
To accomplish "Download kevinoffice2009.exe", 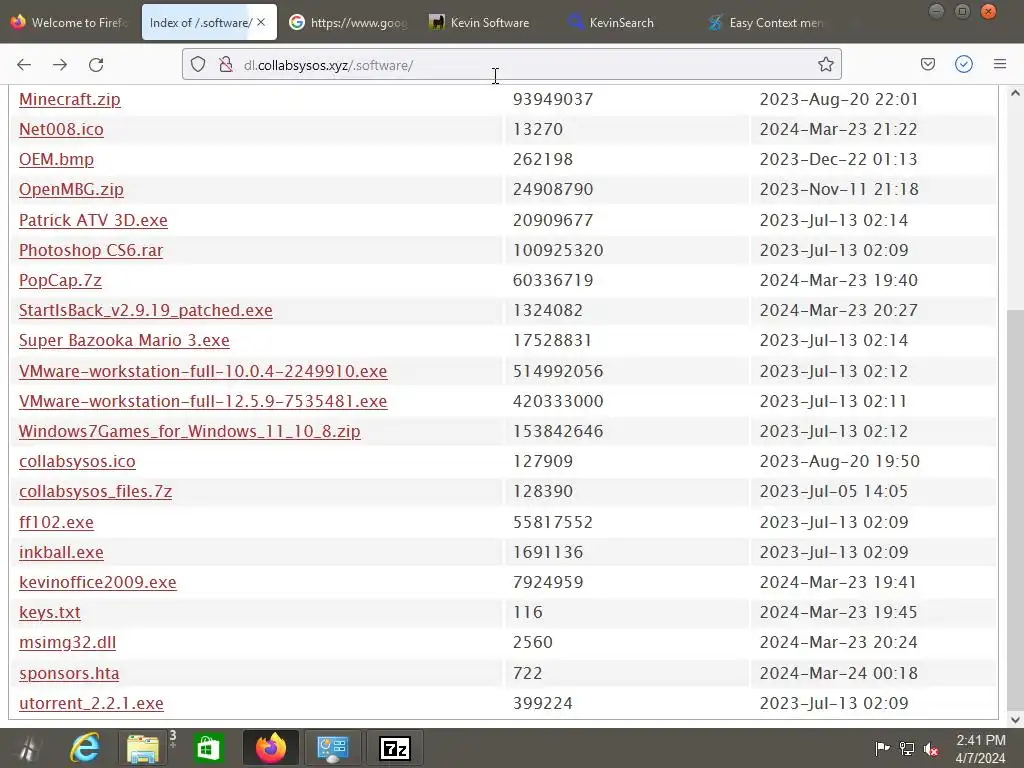I will (97, 583).
